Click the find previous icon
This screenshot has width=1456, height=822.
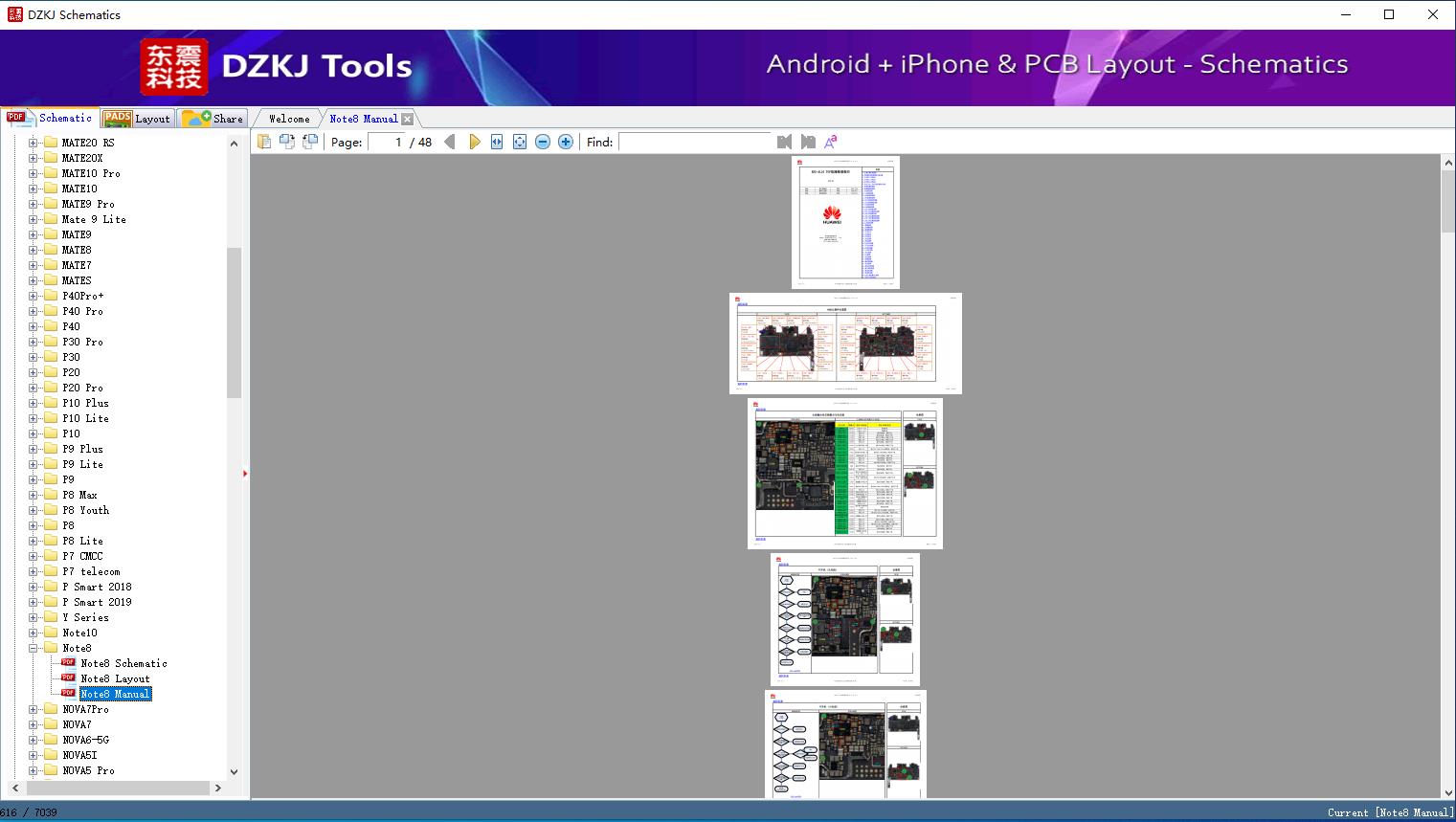tap(785, 142)
